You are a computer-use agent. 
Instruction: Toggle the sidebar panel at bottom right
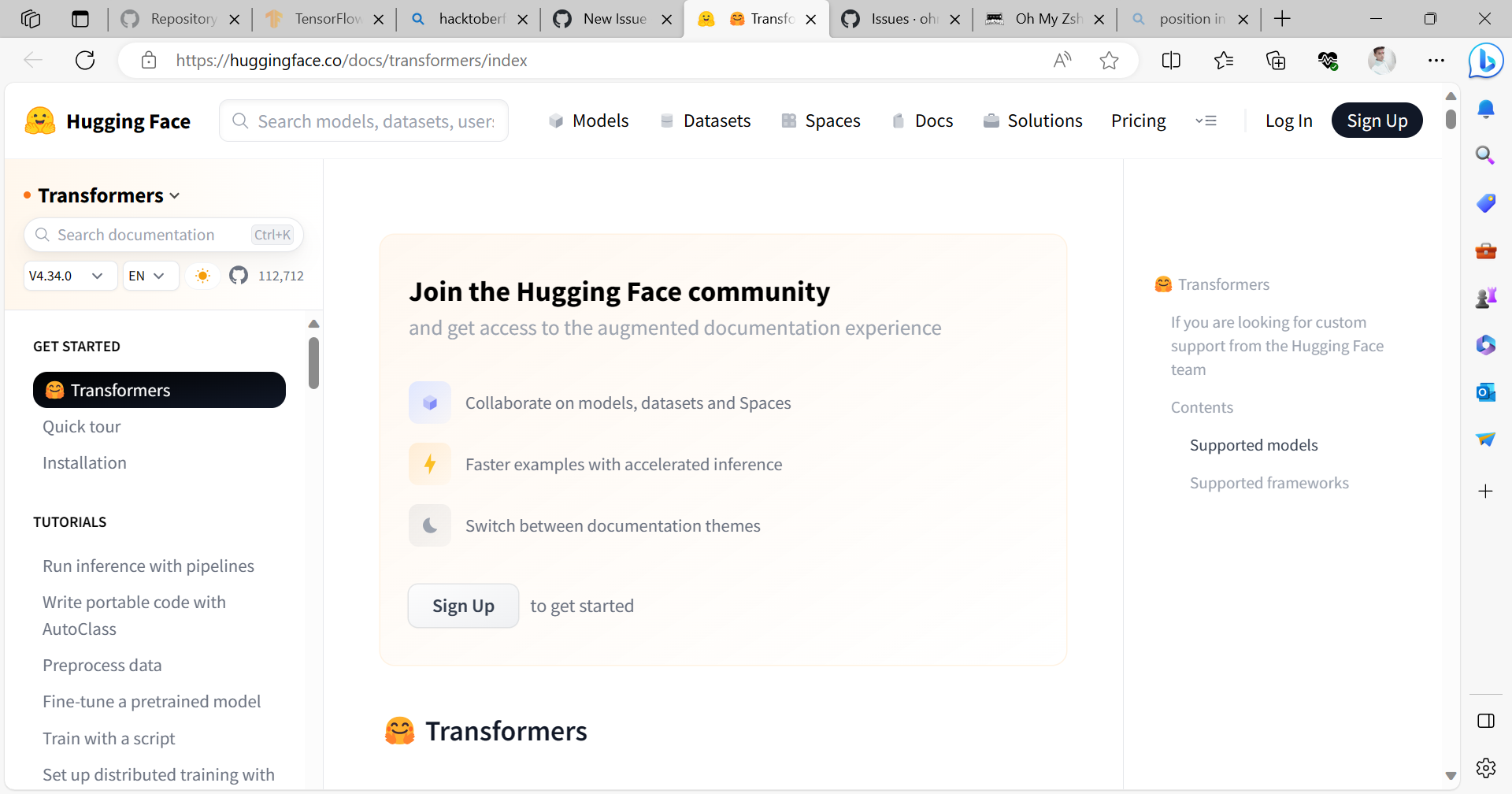click(x=1485, y=720)
